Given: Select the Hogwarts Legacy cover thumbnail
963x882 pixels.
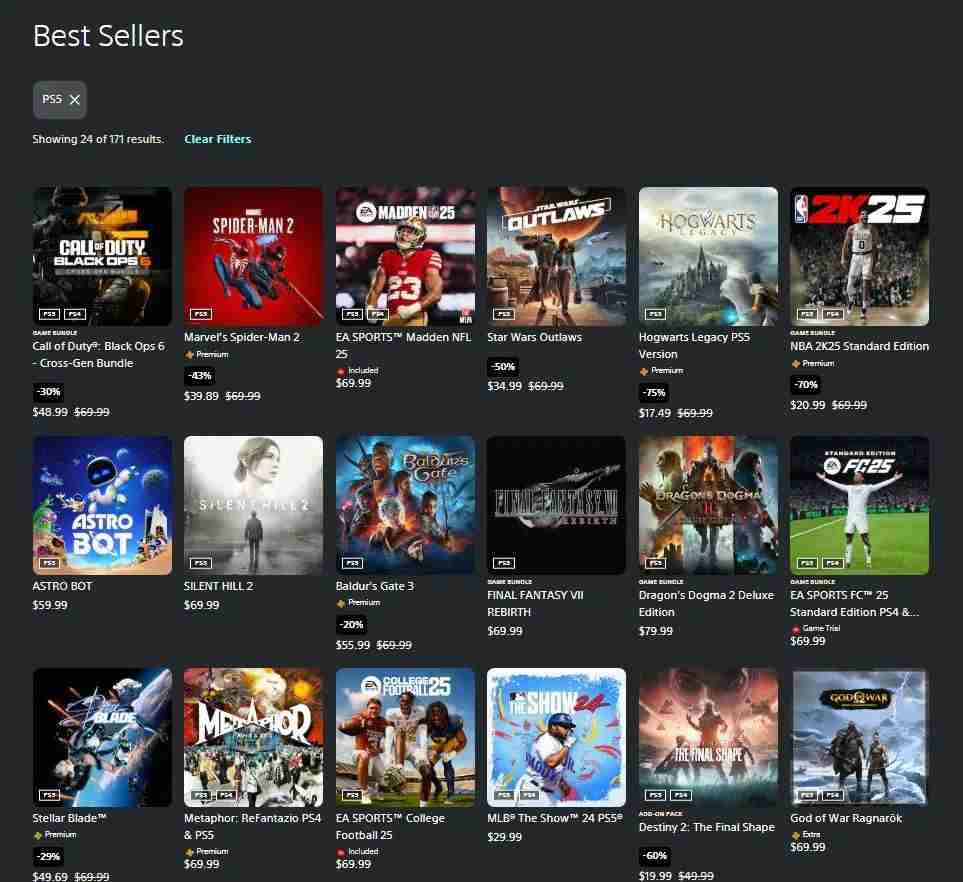Looking at the screenshot, I should coord(708,256).
